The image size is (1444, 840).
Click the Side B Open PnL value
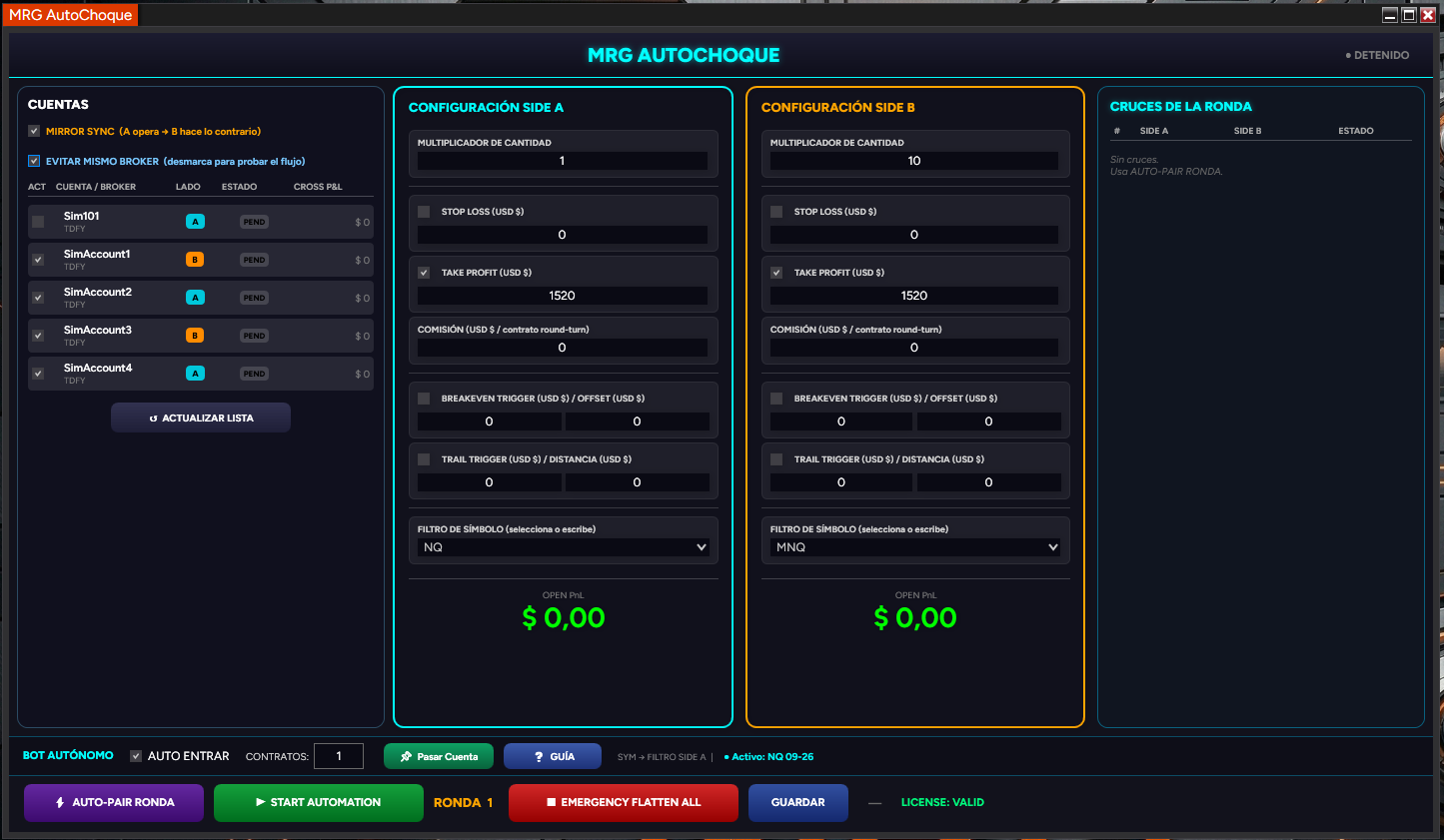click(x=915, y=617)
